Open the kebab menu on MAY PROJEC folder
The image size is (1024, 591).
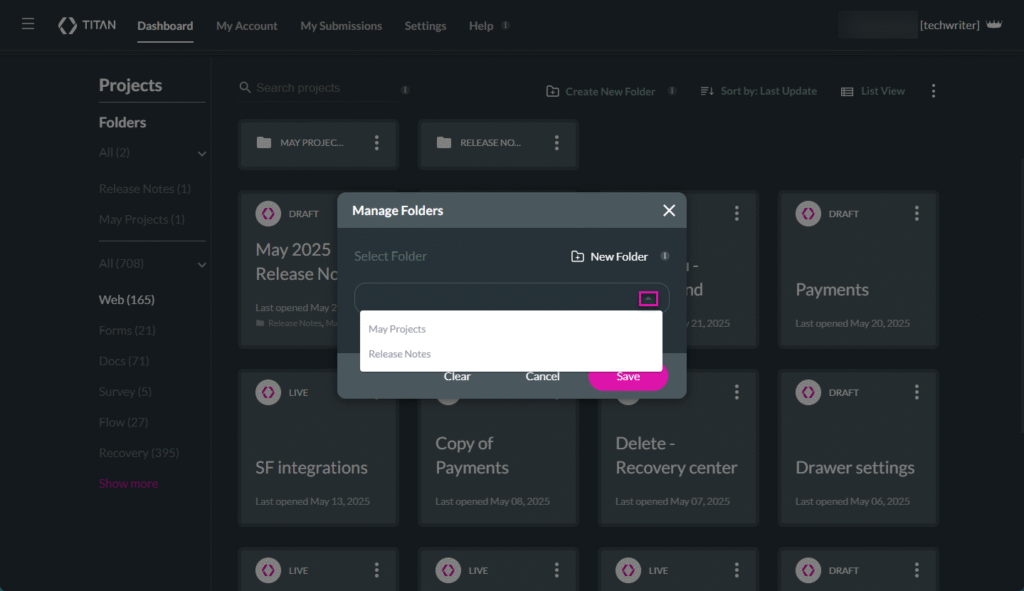tap(377, 143)
